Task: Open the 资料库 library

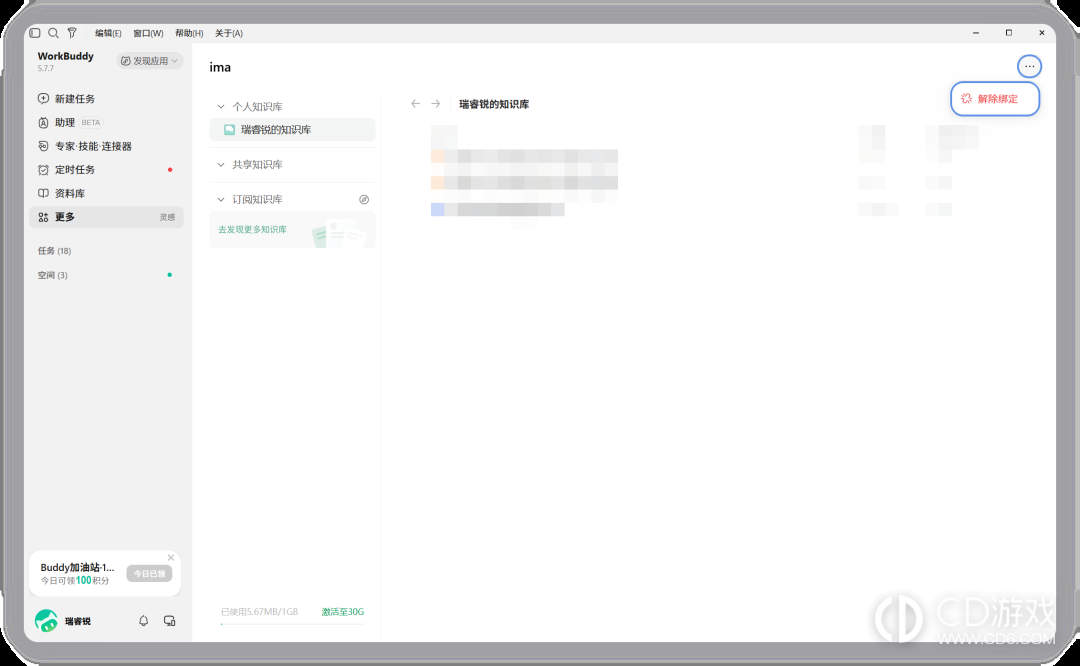Action: [x=107, y=194]
